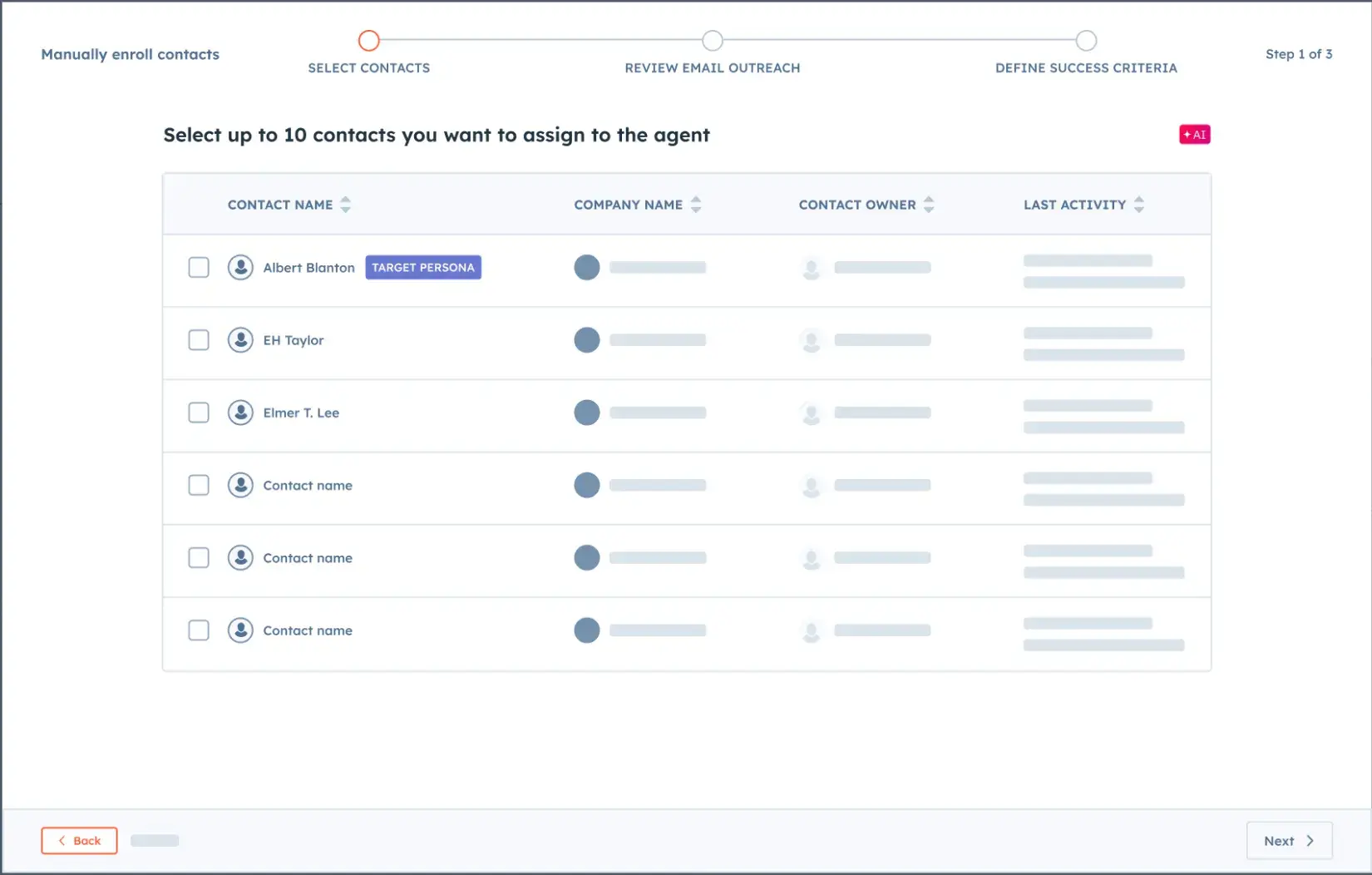Click Albert Blanton's contact avatar icon

click(x=240, y=267)
